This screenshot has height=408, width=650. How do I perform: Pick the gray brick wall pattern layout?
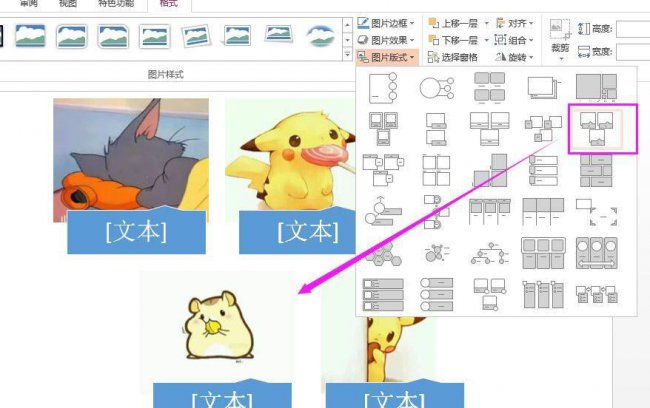point(597,170)
